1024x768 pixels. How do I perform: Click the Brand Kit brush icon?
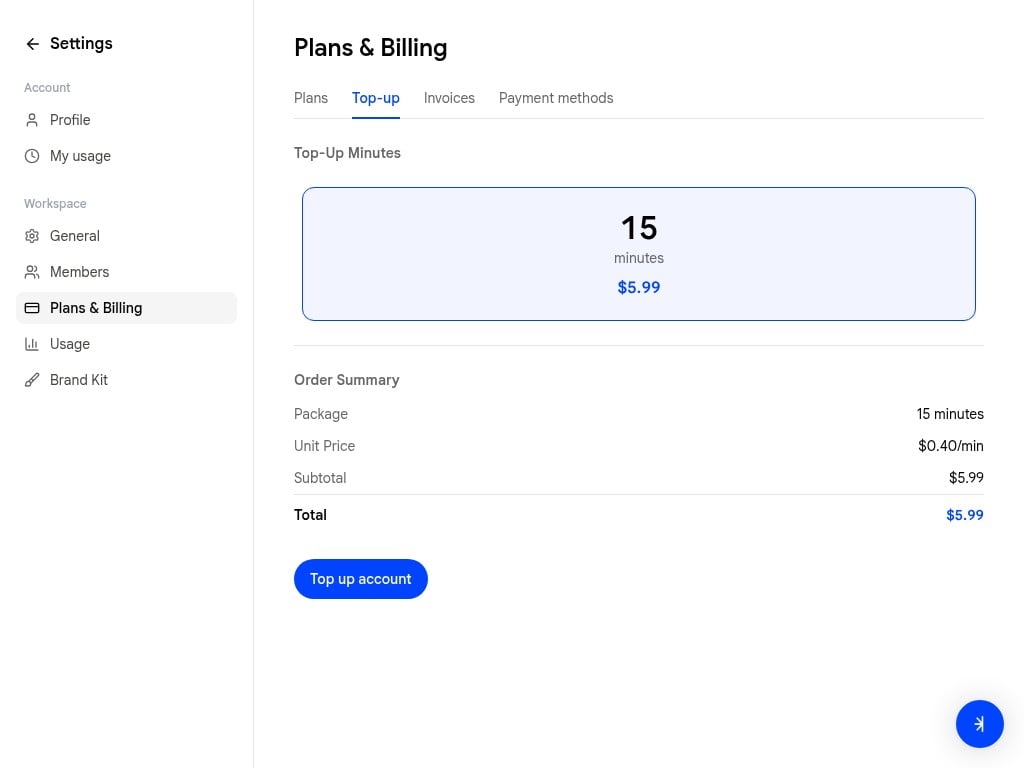pyautogui.click(x=31, y=379)
